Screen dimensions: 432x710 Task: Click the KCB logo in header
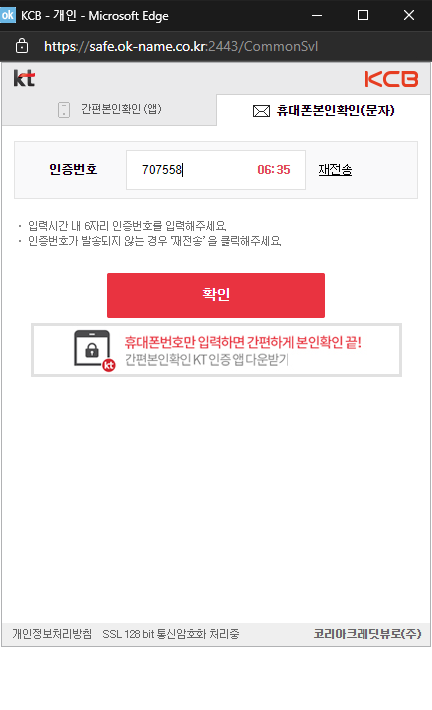(x=391, y=78)
